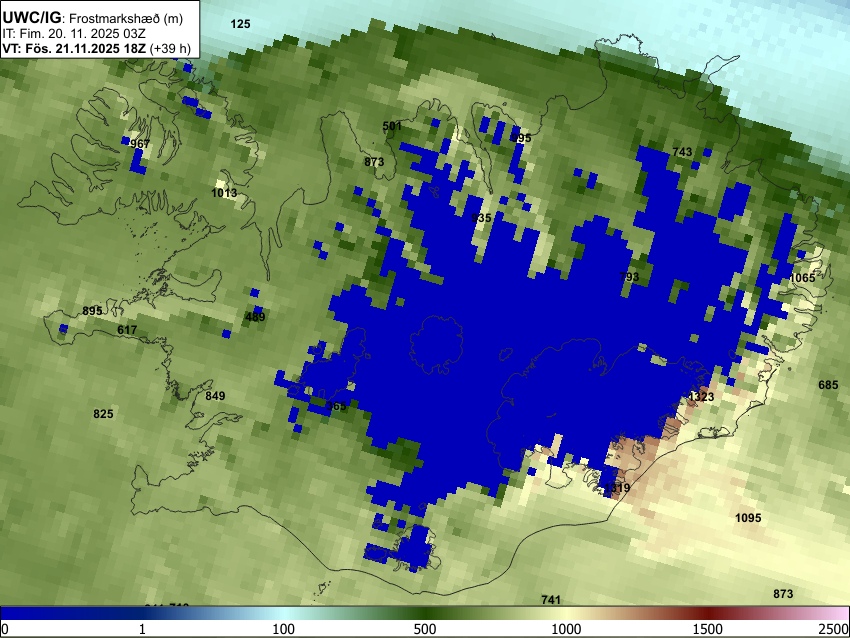Click the 365 map value
The width and height of the screenshot is (850, 638).
pos(336,406)
